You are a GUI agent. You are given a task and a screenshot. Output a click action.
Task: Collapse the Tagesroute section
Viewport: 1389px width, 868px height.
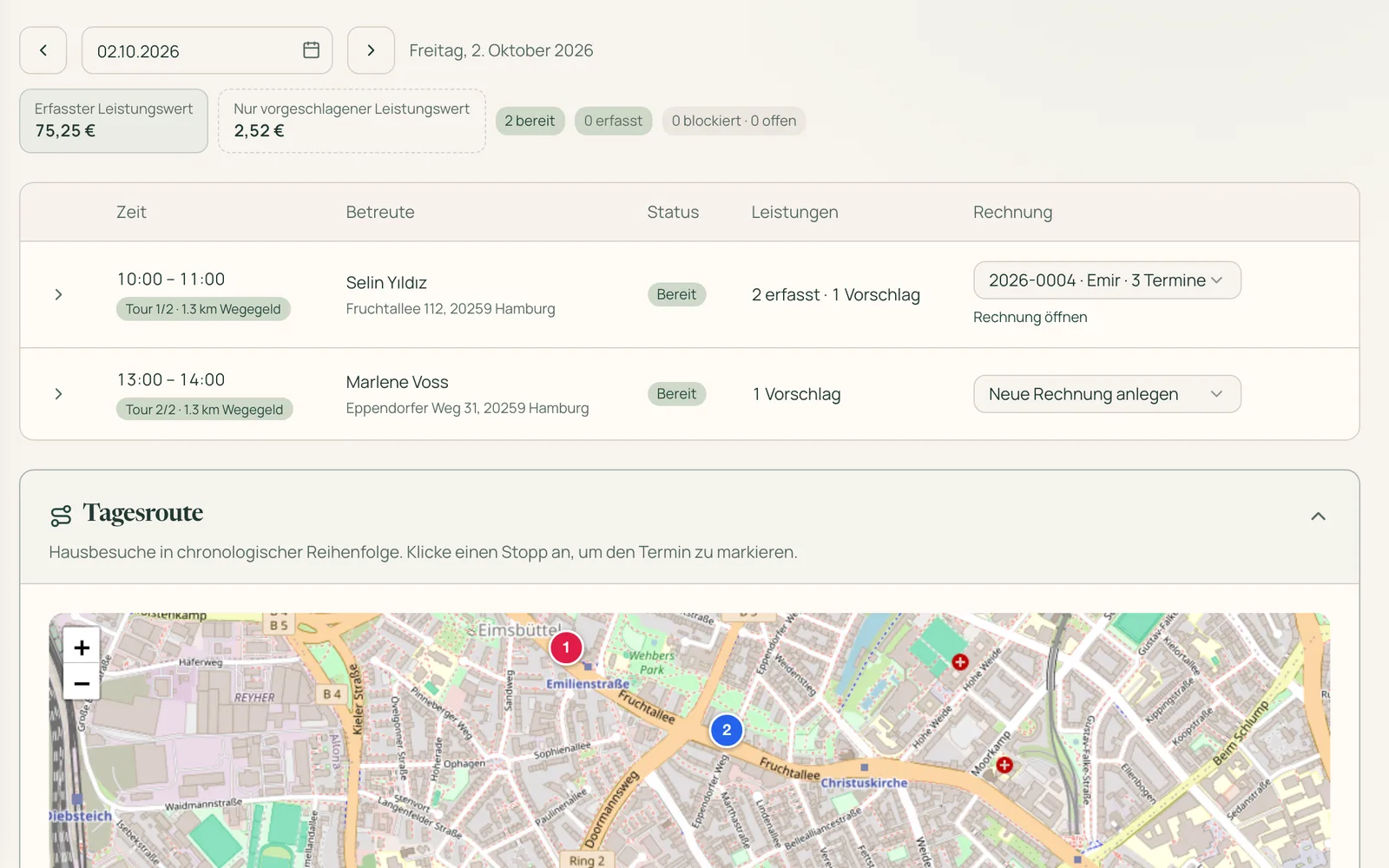(x=1318, y=516)
